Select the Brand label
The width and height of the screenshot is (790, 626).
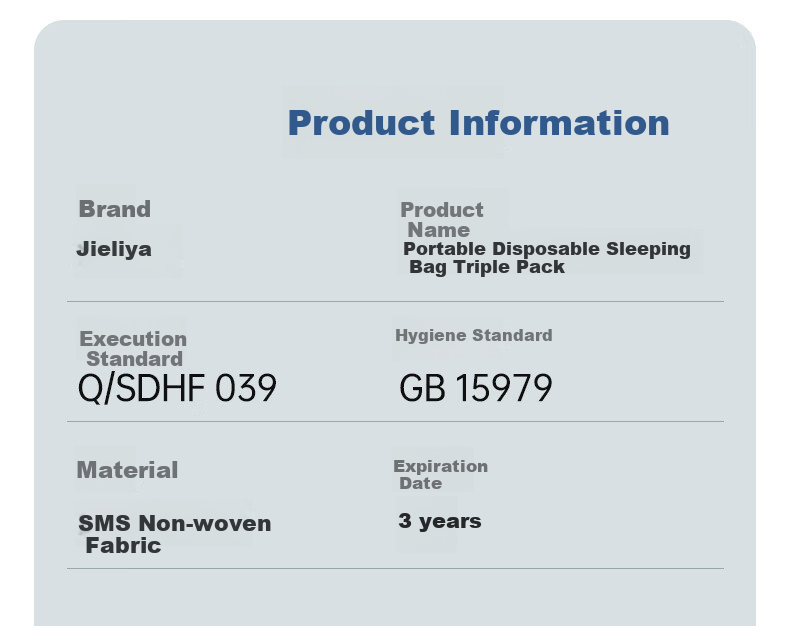click(x=114, y=209)
